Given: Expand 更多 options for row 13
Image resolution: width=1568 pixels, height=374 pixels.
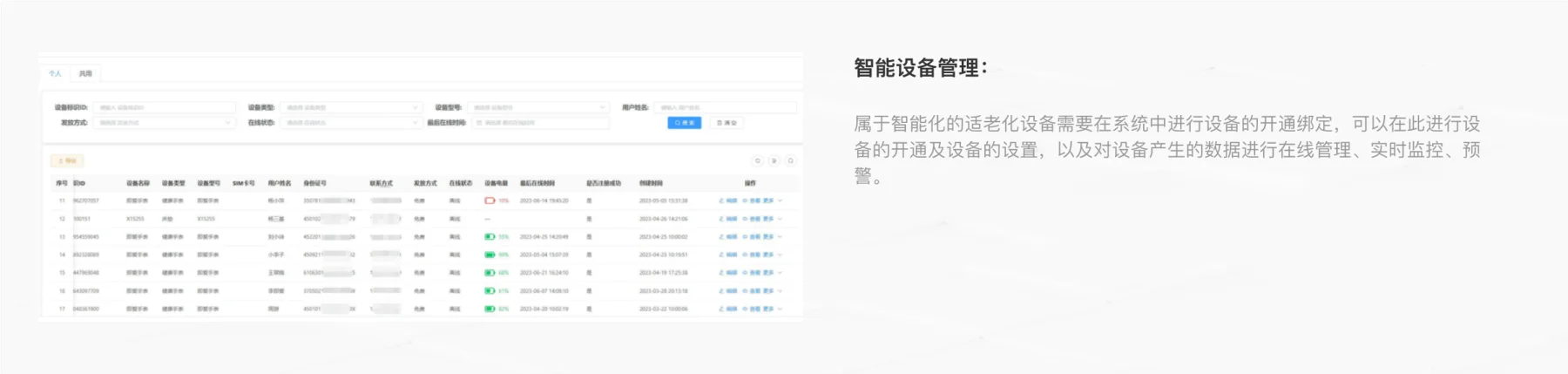Looking at the screenshot, I should click(x=774, y=237).
